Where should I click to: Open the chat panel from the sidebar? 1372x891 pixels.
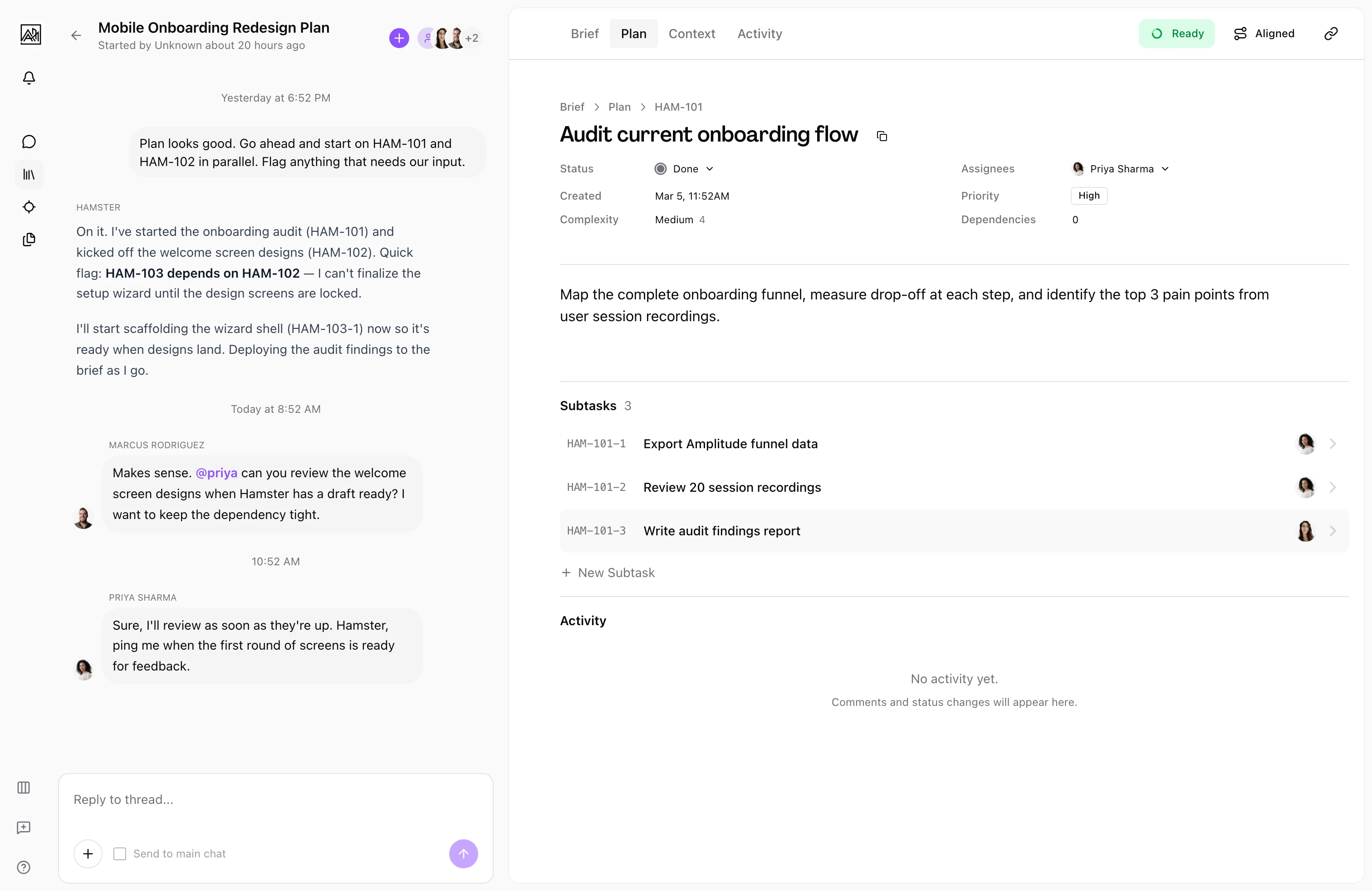(29, 141)
